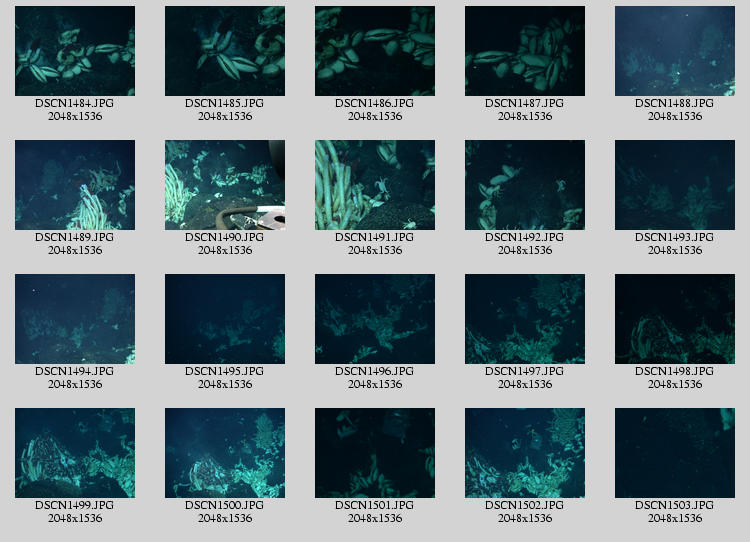
Task: Open the dark DSCN1495.JPG thumbnail
Action: pyautogui.click(x=225, y=319)
